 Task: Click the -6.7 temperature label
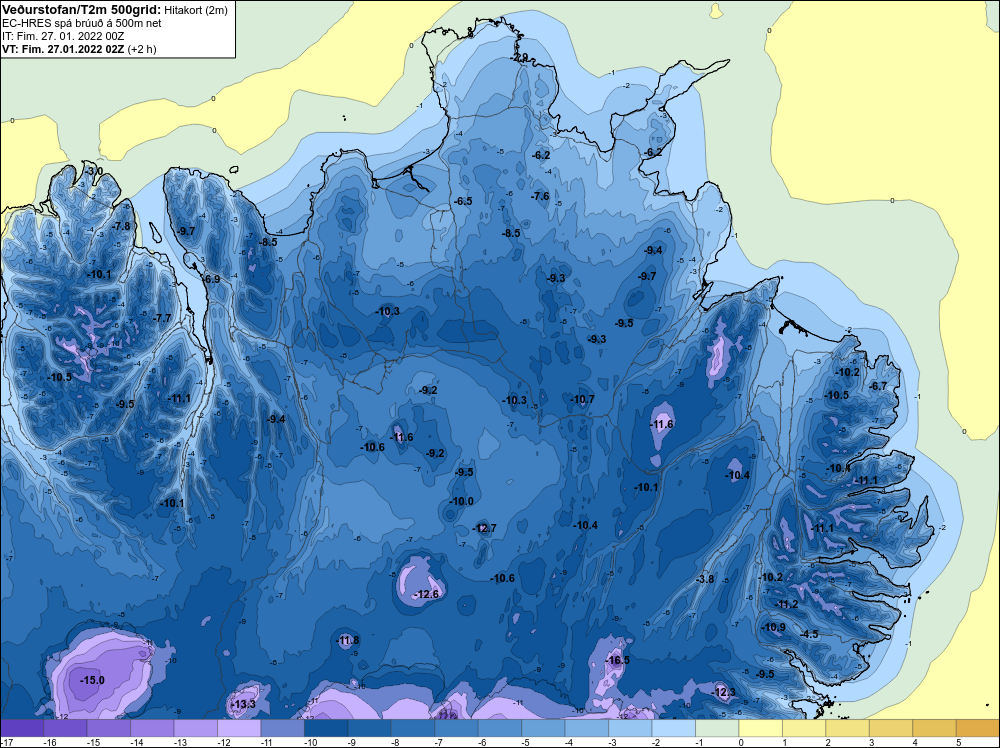(878, 386)
